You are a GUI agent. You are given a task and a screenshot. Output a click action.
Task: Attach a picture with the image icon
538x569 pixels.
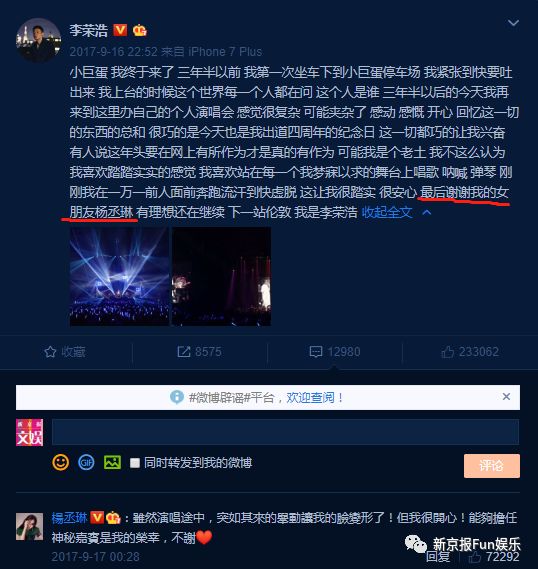(112, 462)
